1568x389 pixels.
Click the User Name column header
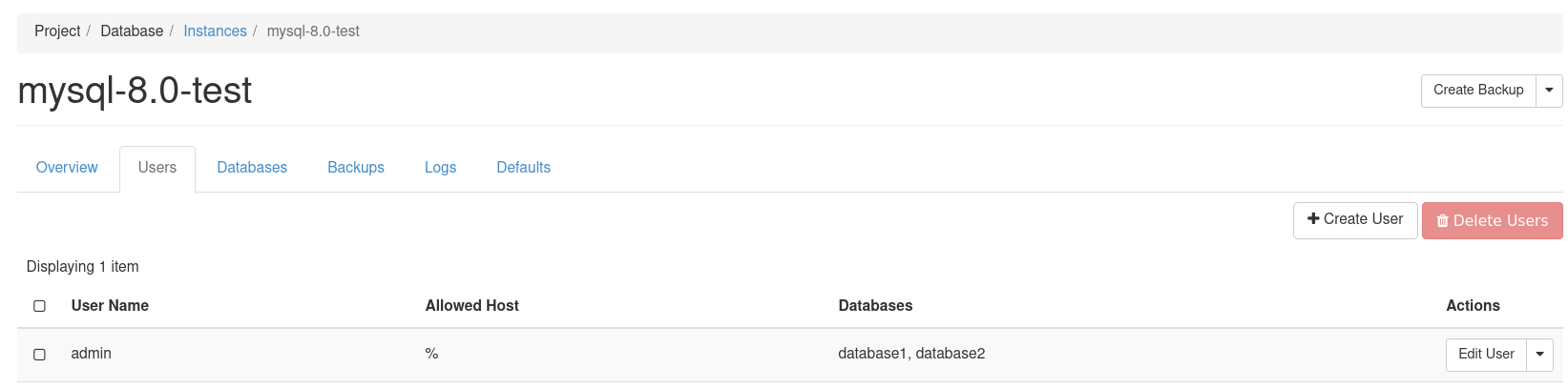point(110,306)
